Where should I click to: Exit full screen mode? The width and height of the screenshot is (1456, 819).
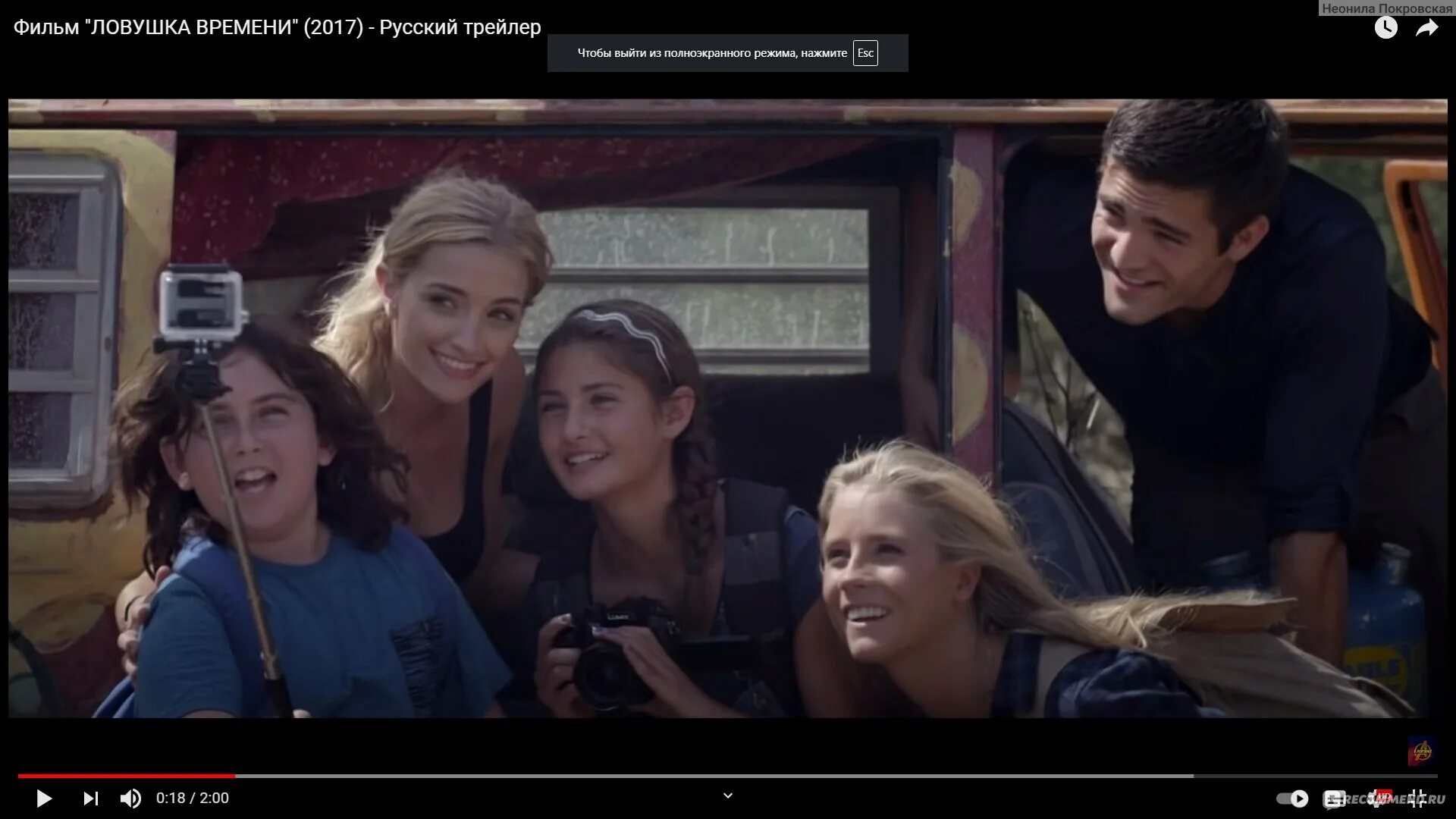[x=1417, y=799]
